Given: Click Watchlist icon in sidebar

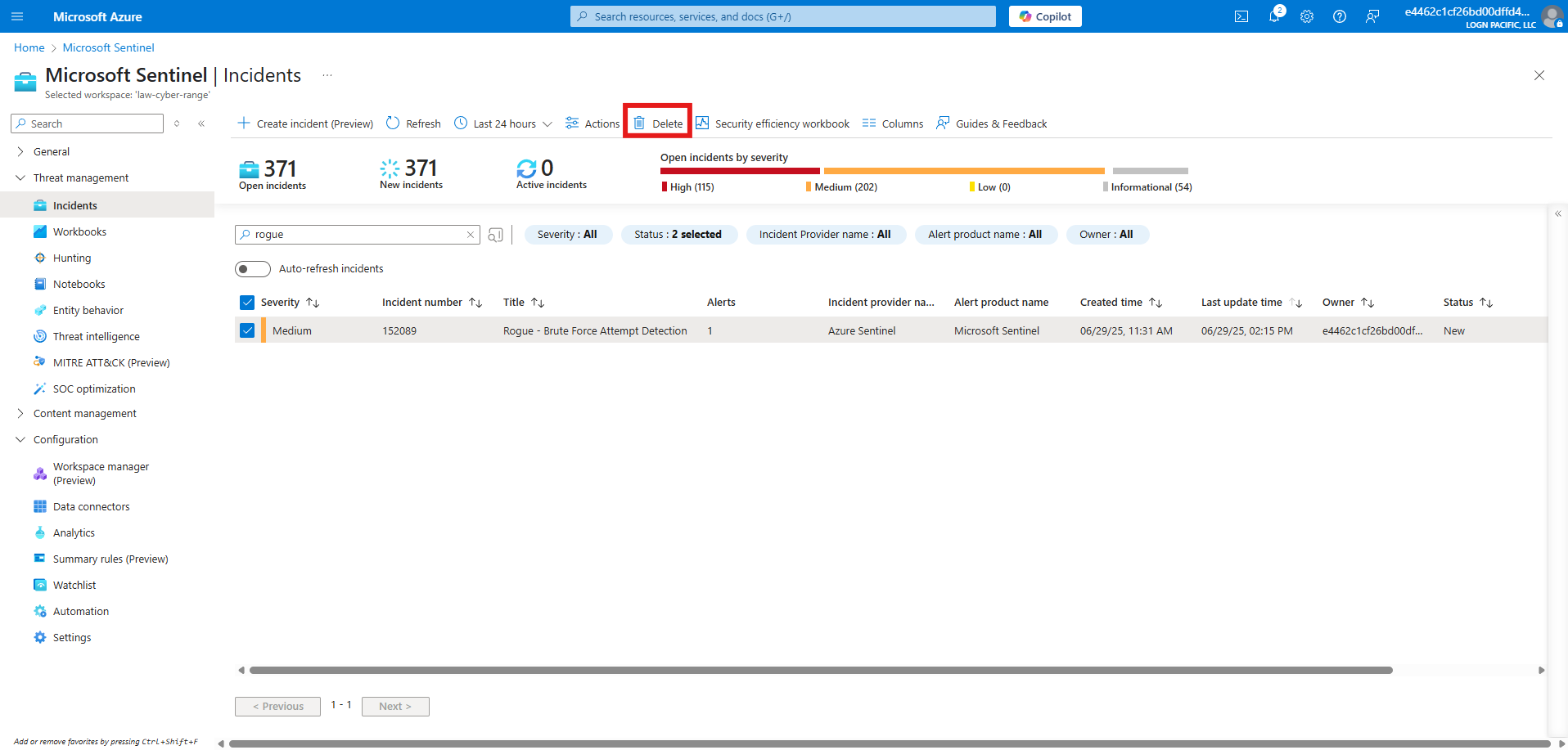Looking at the screenshot, I should pos(39,585).
